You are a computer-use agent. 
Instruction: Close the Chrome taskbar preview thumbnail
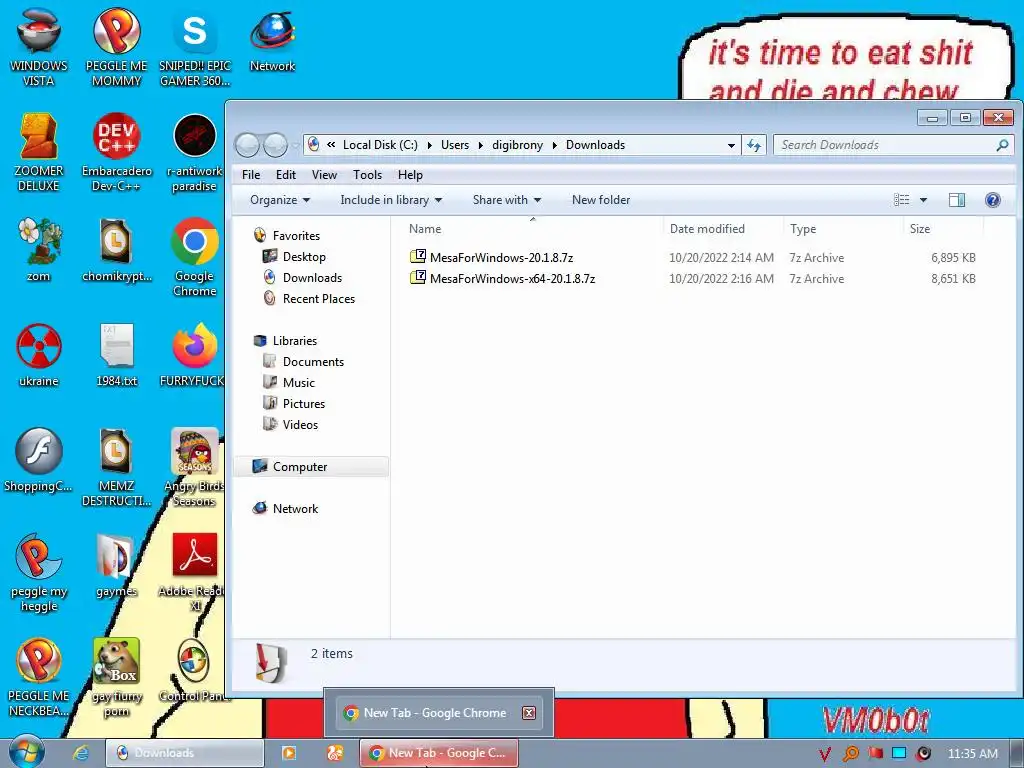point(528,713)
